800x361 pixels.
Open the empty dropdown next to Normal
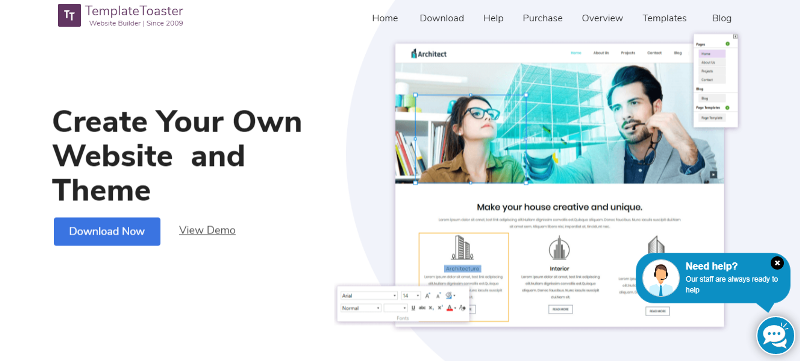(x=395, y=308)
